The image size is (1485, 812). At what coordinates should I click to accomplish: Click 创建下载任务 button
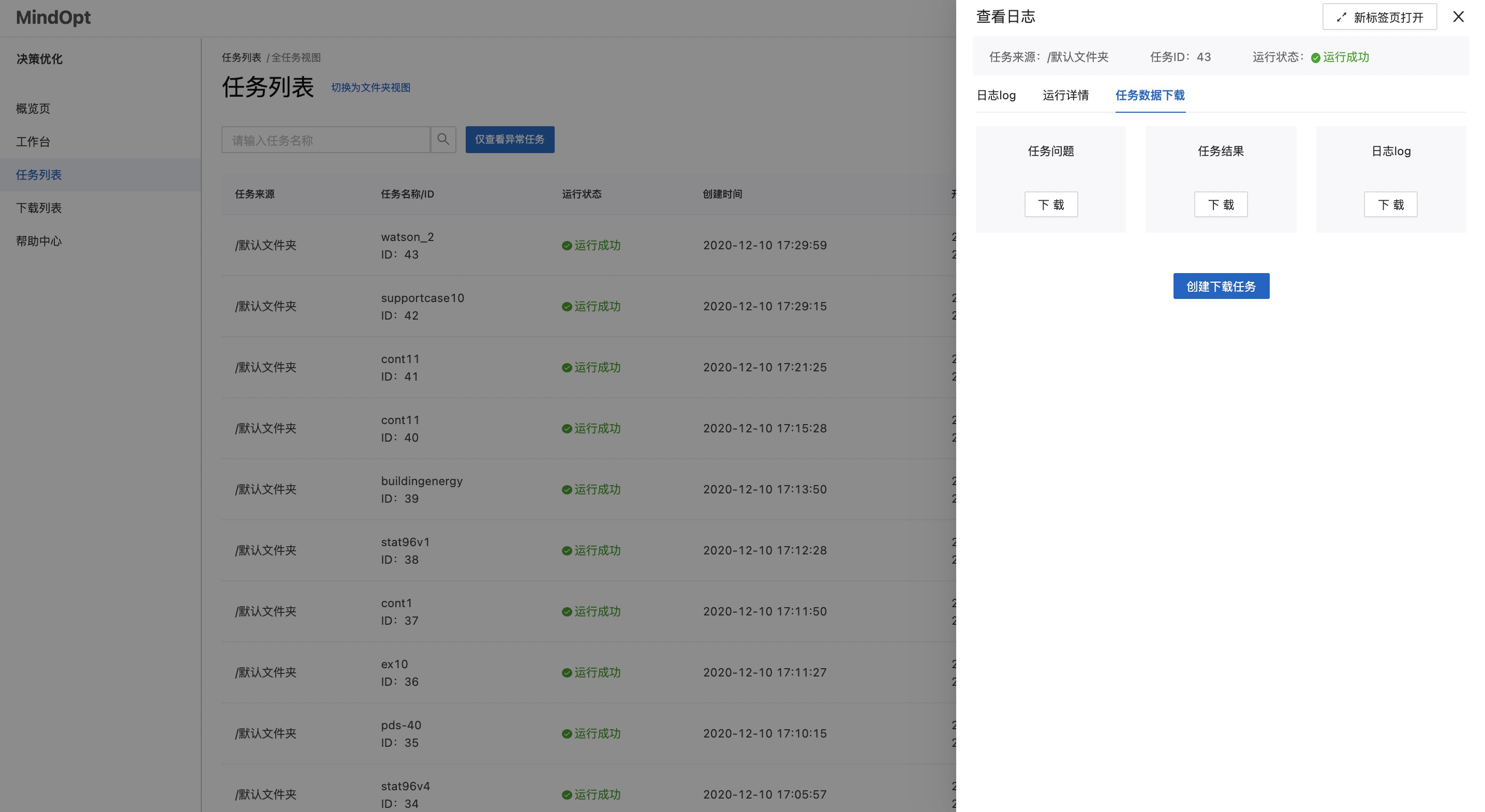point(1221,287)
